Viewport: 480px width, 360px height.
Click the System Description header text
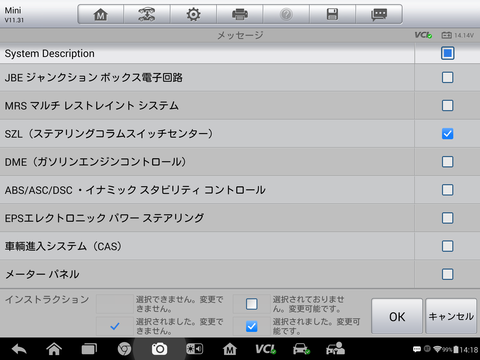coord(49,54)
